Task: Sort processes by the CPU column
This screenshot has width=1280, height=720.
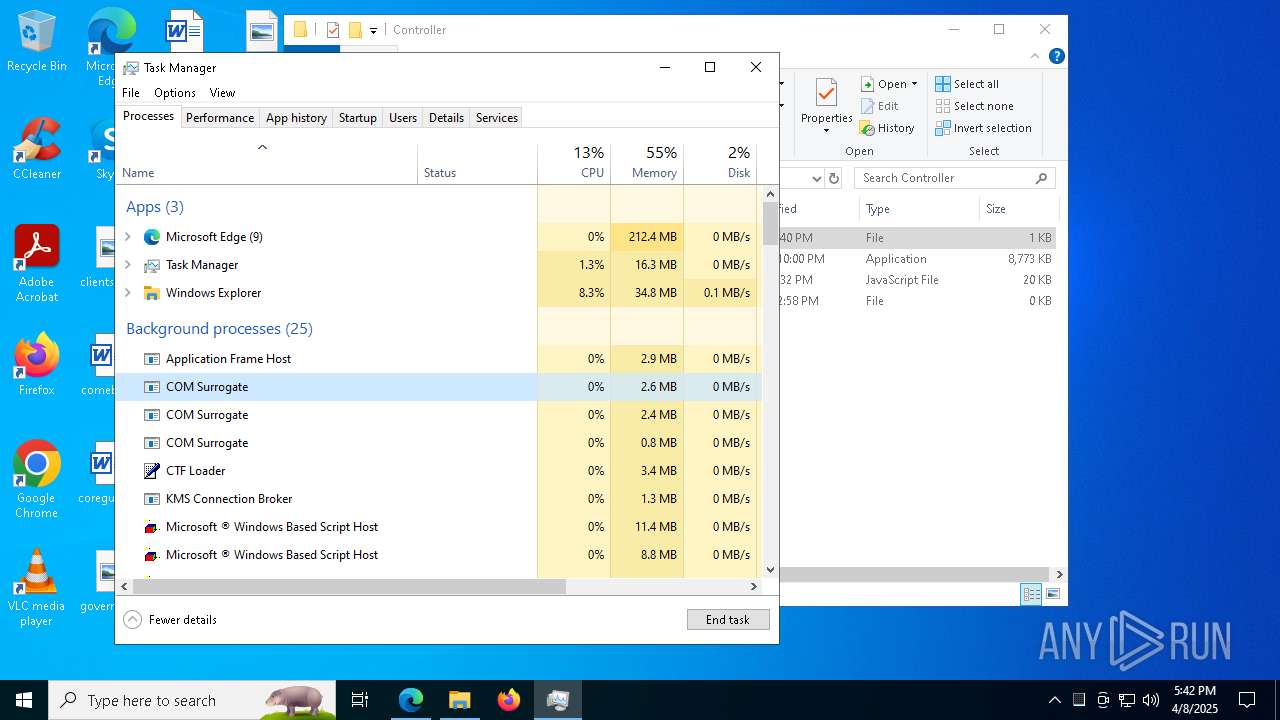Action: click(574, 163)
